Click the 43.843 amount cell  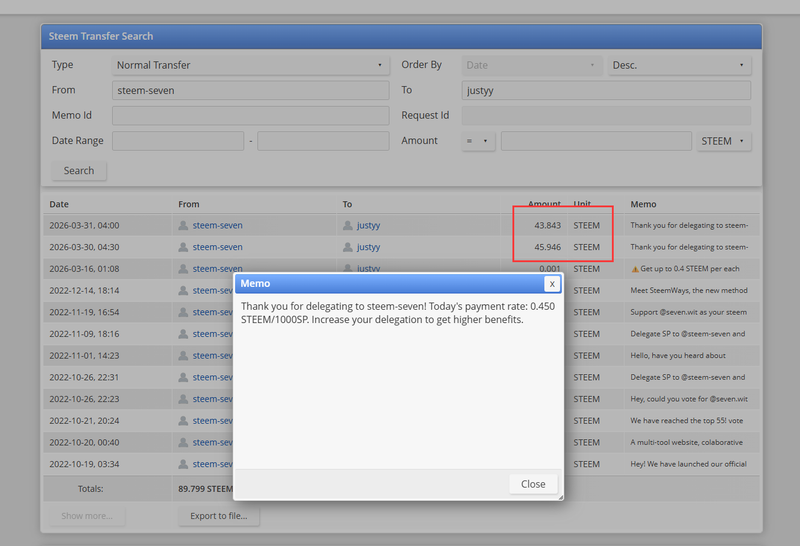pyautogui.click(x=547, y=225)
